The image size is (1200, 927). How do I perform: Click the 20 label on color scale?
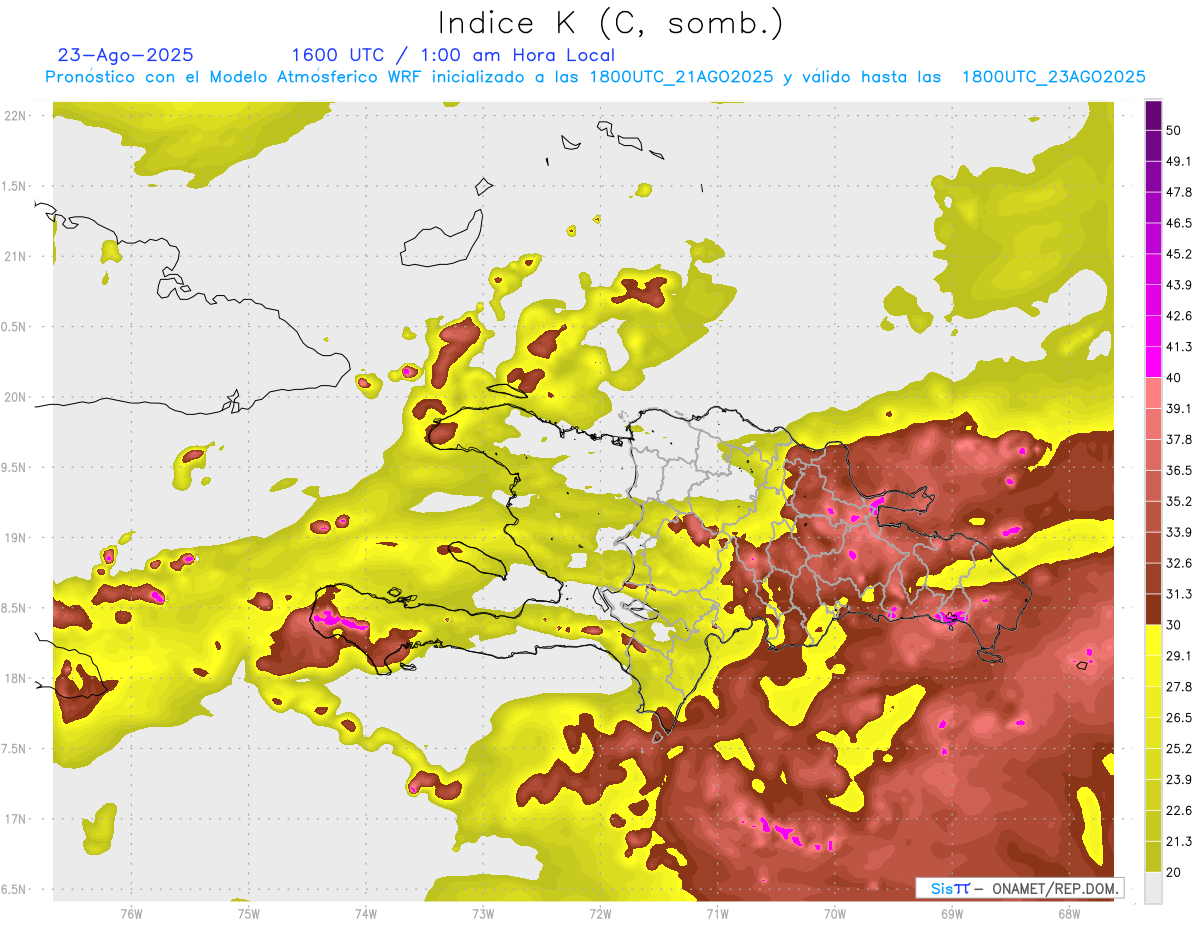[1174, 873]
